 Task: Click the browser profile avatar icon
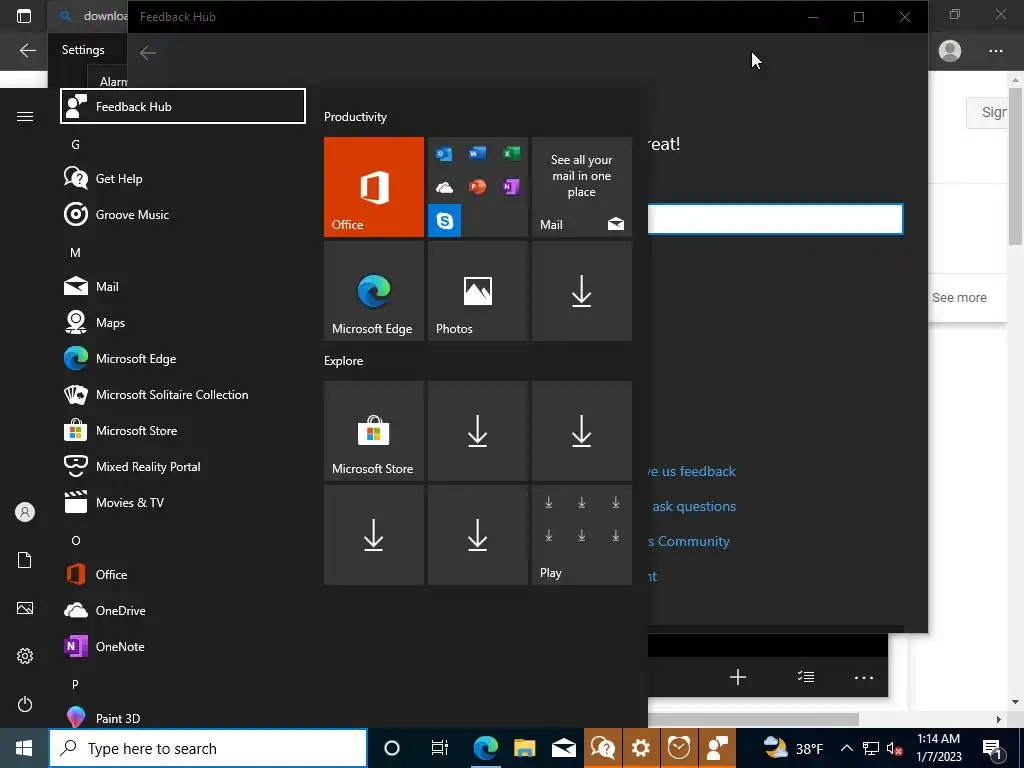click(950, 50)
